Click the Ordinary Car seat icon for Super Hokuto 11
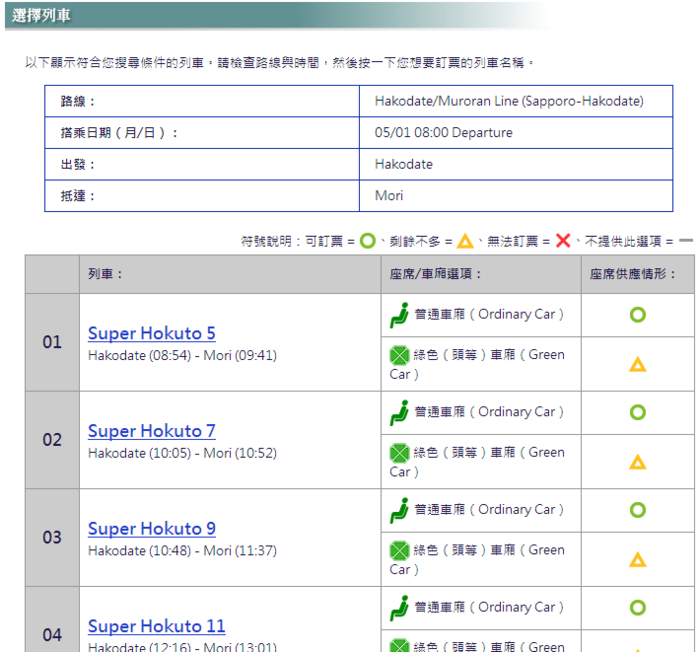This screenshot has width=700, height=652. [399, 607]
